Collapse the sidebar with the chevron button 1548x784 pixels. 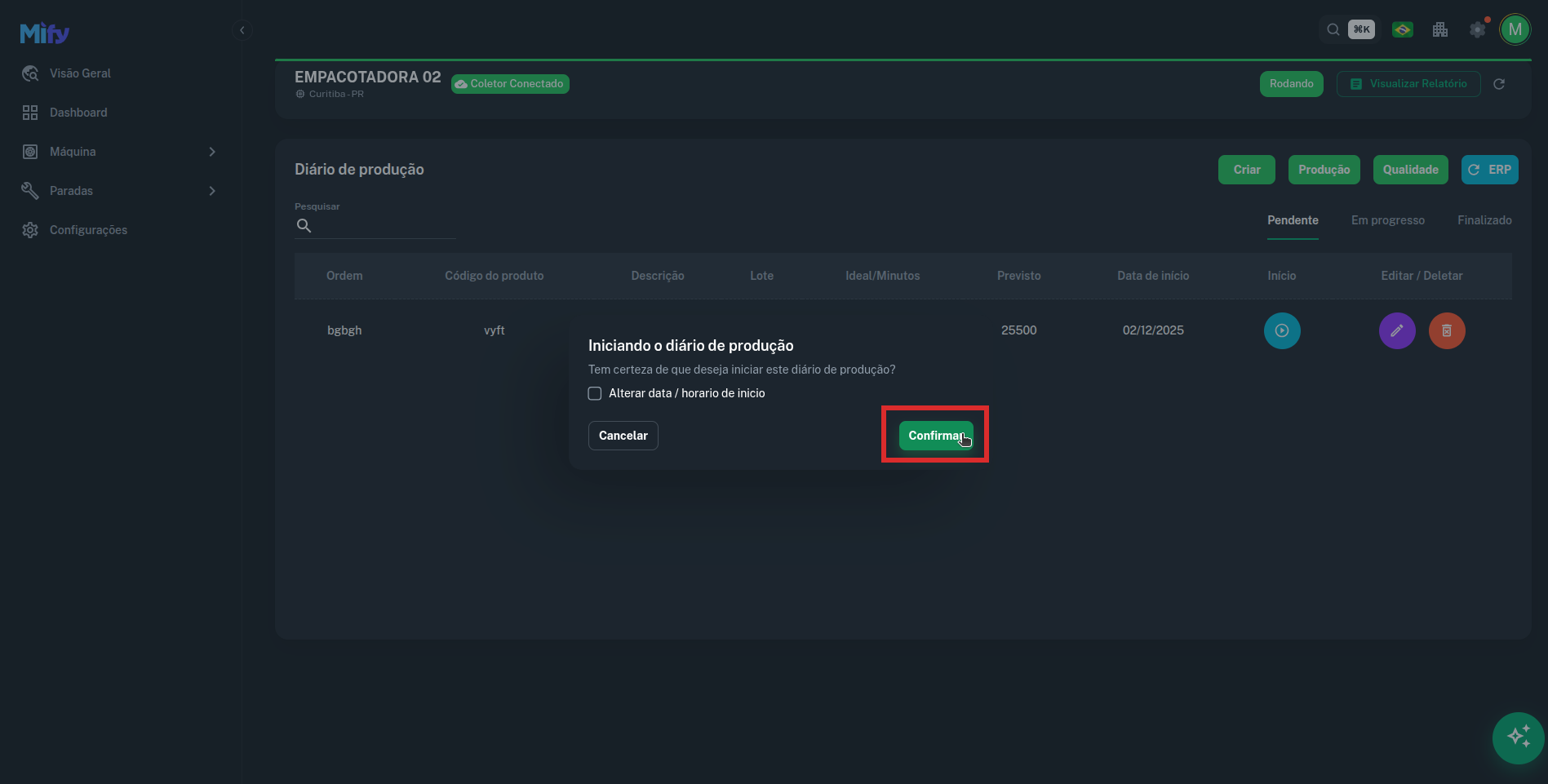[242, 30]
